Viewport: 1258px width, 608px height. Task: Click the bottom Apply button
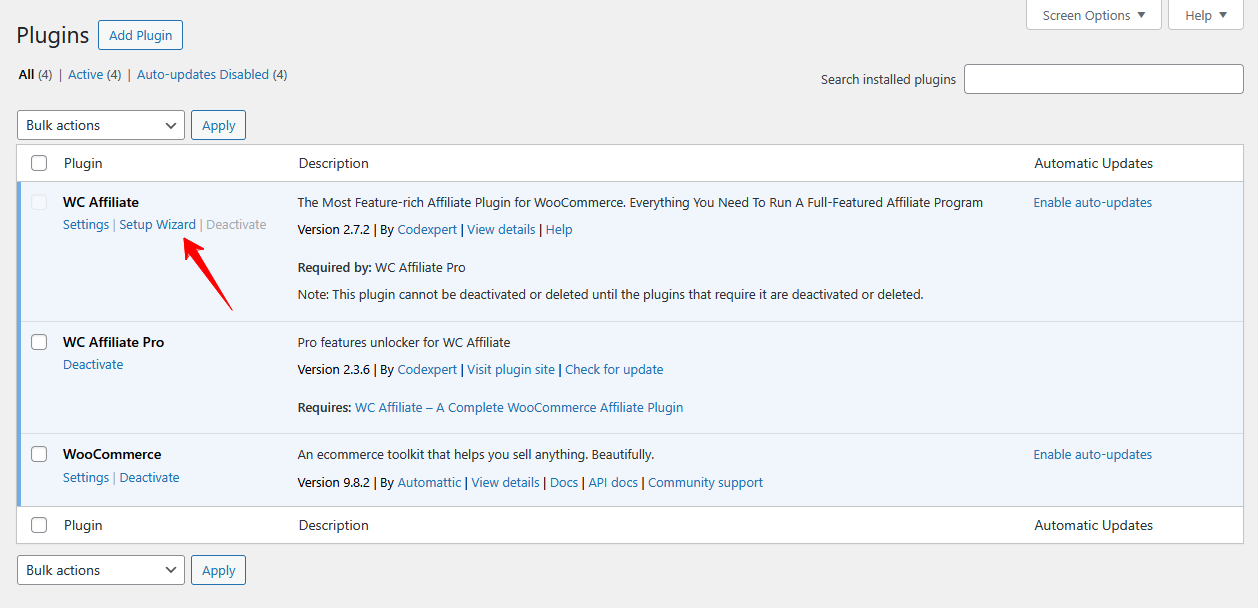click(218, 570)
